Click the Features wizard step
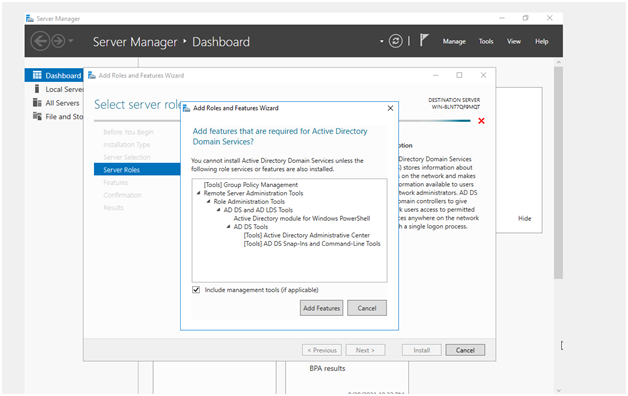This screenshot has width=628, height=396. 115,182
